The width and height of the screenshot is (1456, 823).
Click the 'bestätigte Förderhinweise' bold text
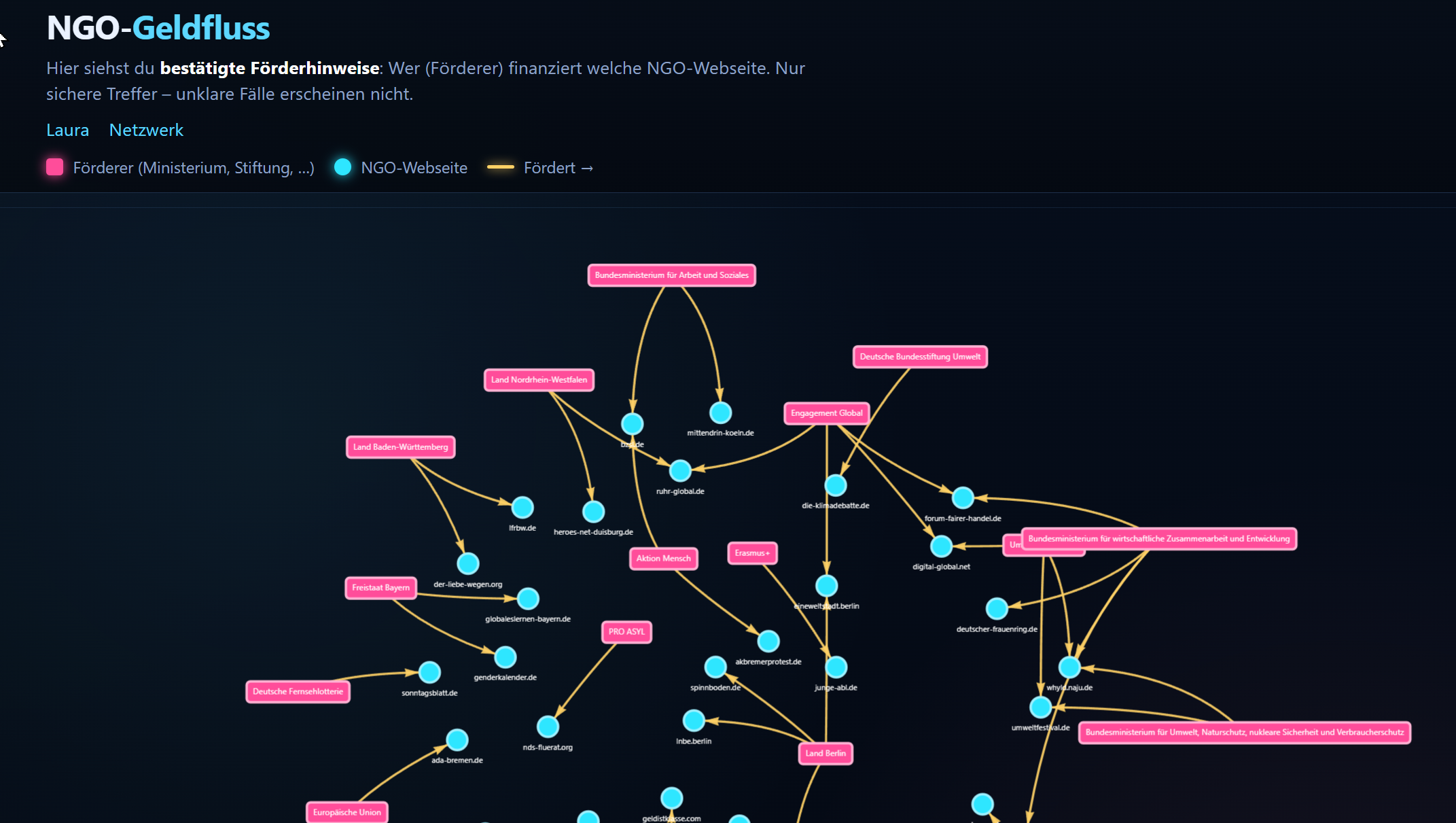click(270, 68)
